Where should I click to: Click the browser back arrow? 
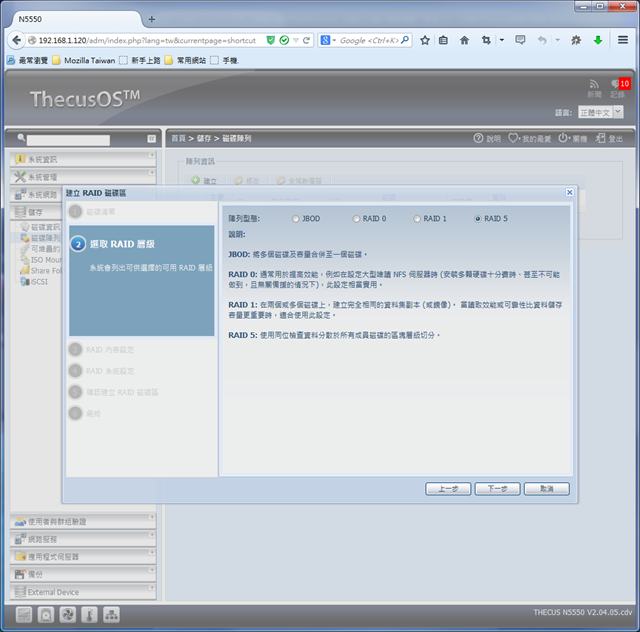pyautogui.click(x=16, y=40)
